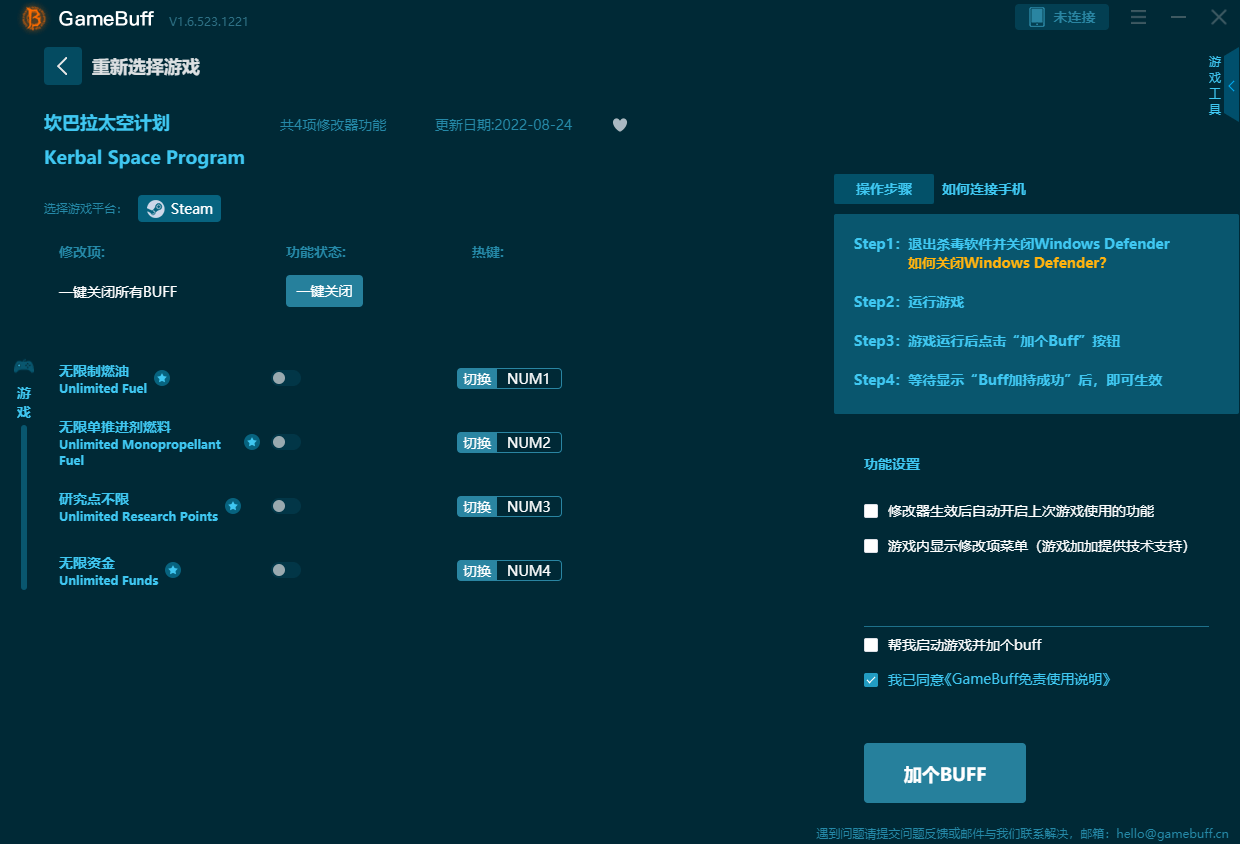Image resolution: width=1240 pixels, height=844 pixels.
Task: Uncheck the 我已同意 GameBuff免责使用说明 checkbox
Action: coord(871,680)
